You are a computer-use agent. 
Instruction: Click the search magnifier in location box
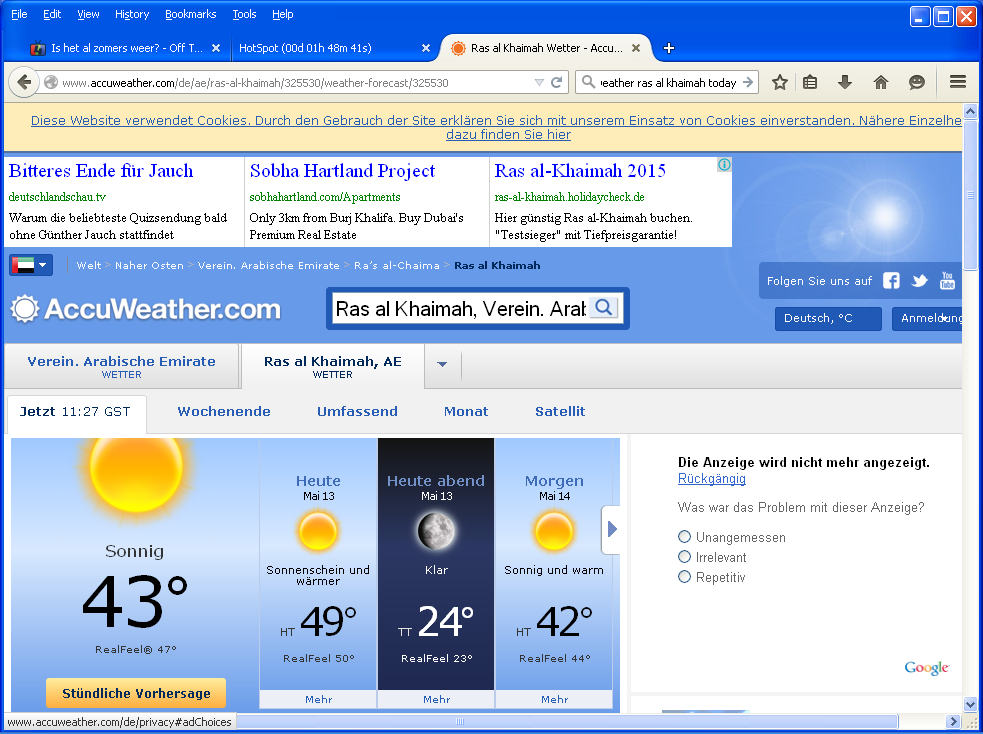point(603,308)
